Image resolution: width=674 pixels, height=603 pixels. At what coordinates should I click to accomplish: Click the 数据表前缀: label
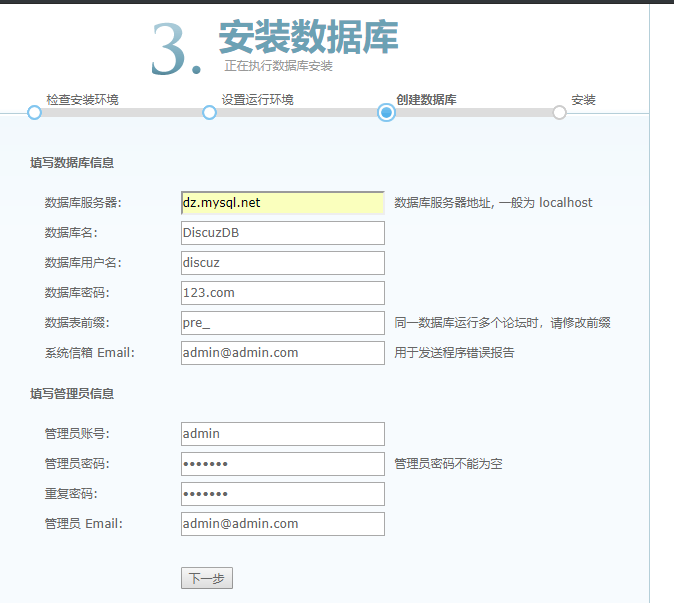pyautogui.click(x=77, y=323)
